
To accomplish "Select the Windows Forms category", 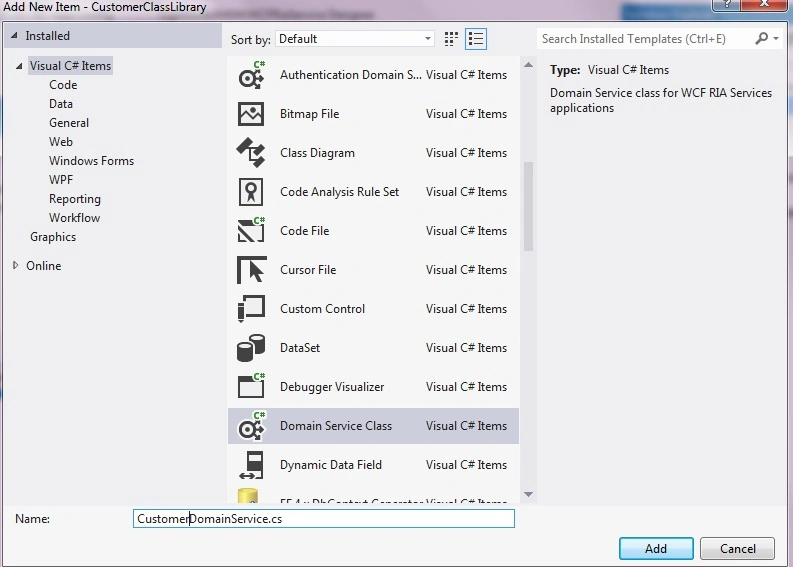I will pos(92,161).
